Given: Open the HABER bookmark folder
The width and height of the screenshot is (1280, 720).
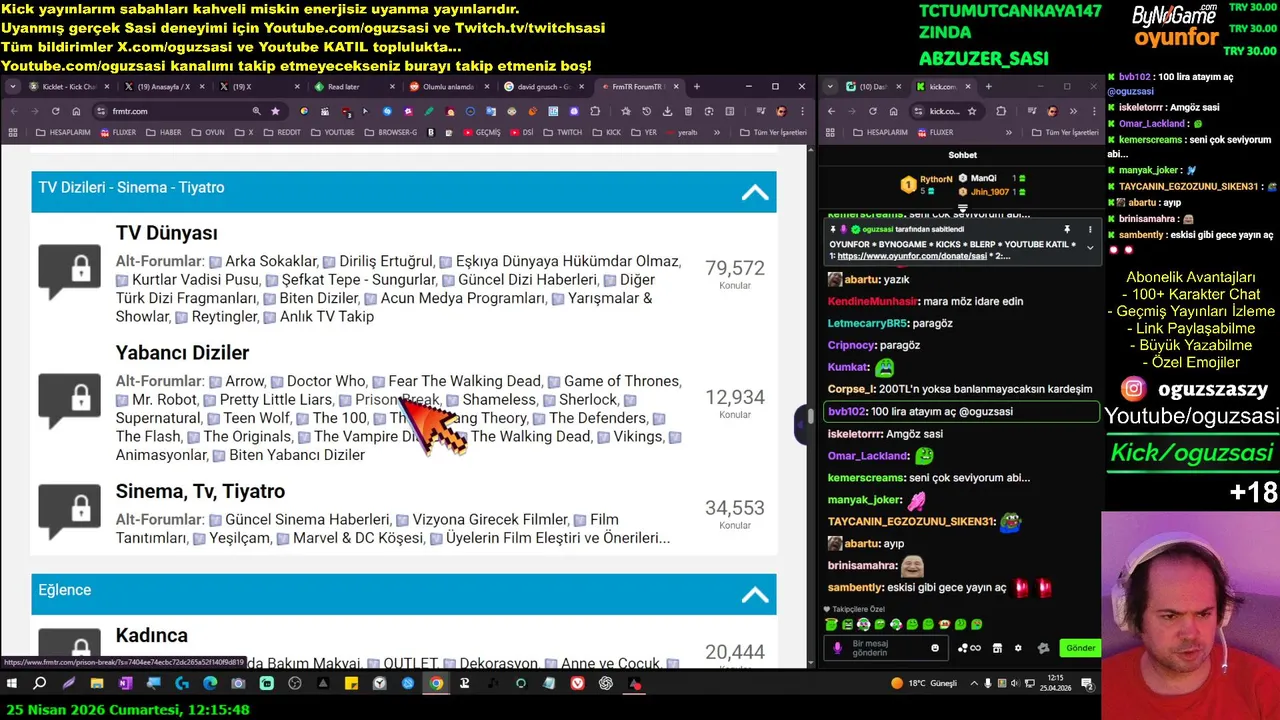Looking at the screenshot, I should point(164,132).
